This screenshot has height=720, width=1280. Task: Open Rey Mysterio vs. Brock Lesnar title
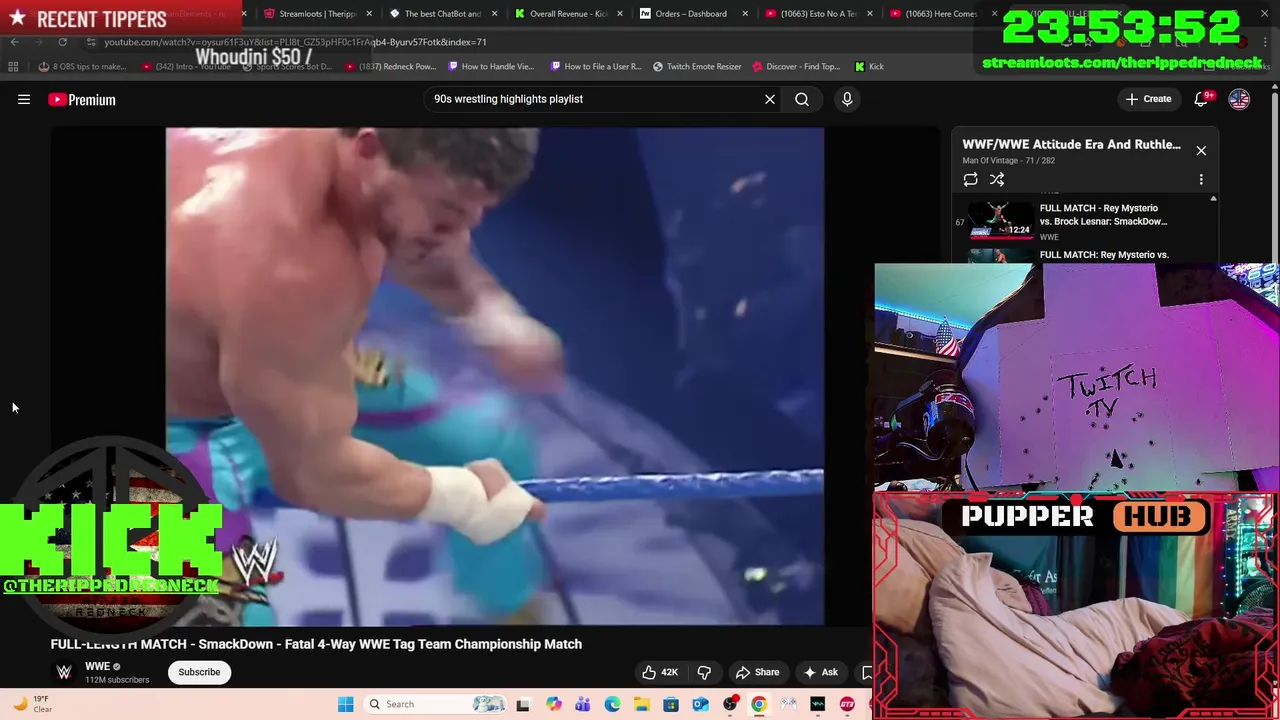[1103, 215]
